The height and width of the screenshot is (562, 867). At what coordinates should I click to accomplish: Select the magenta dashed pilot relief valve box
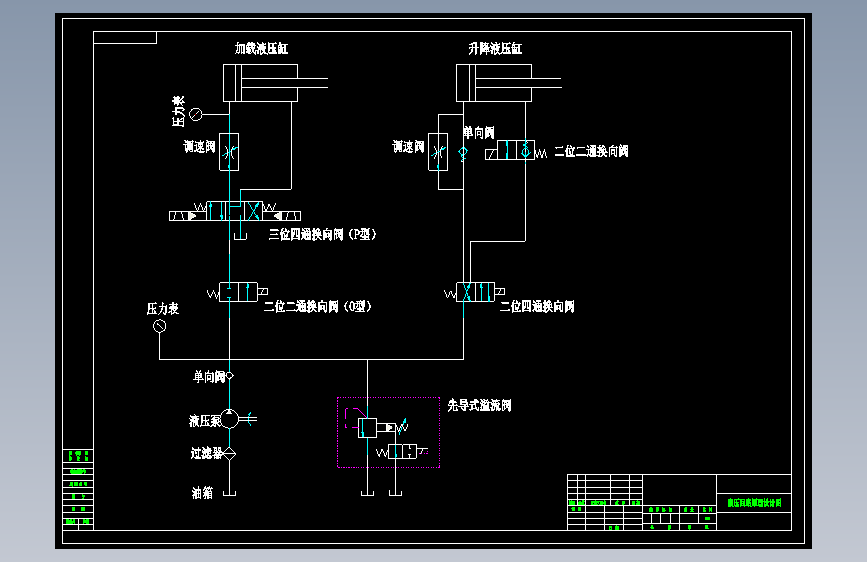click(x=389, y=433)
